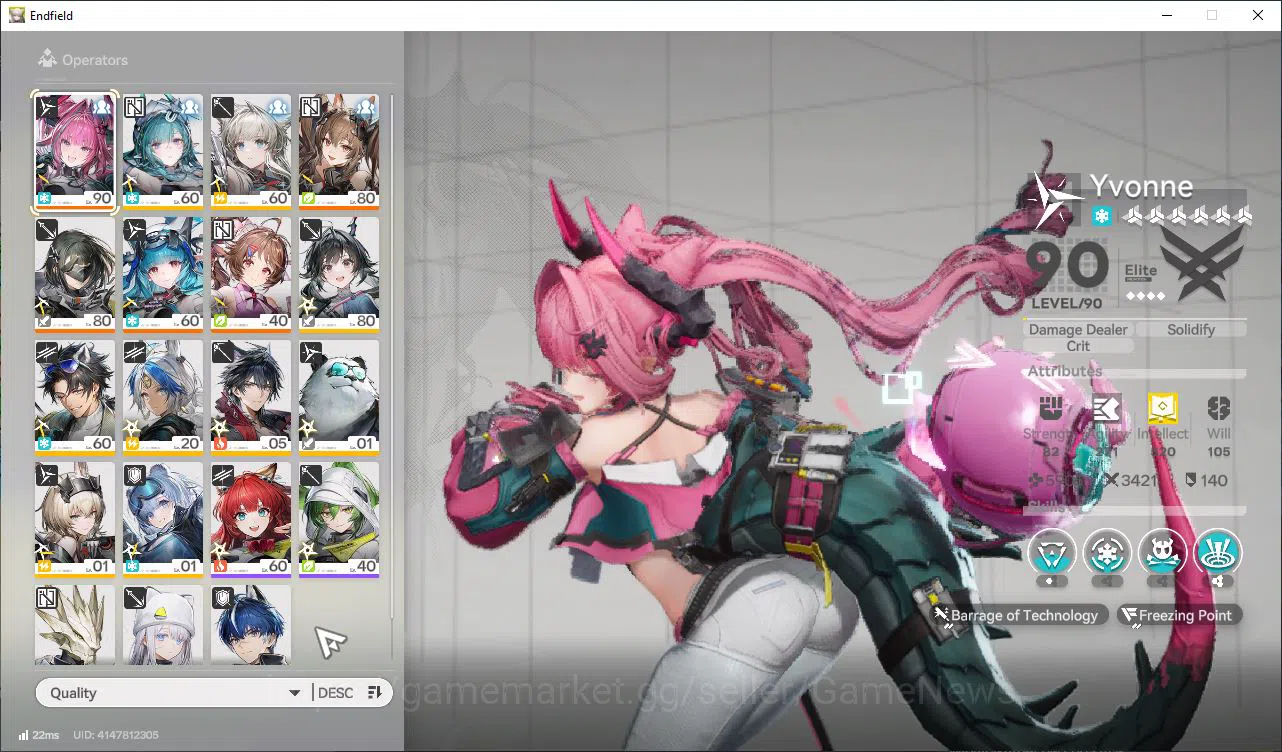Select the teal-haired operator card level 60
The image size is (1282, 752).
pos(163,151)
